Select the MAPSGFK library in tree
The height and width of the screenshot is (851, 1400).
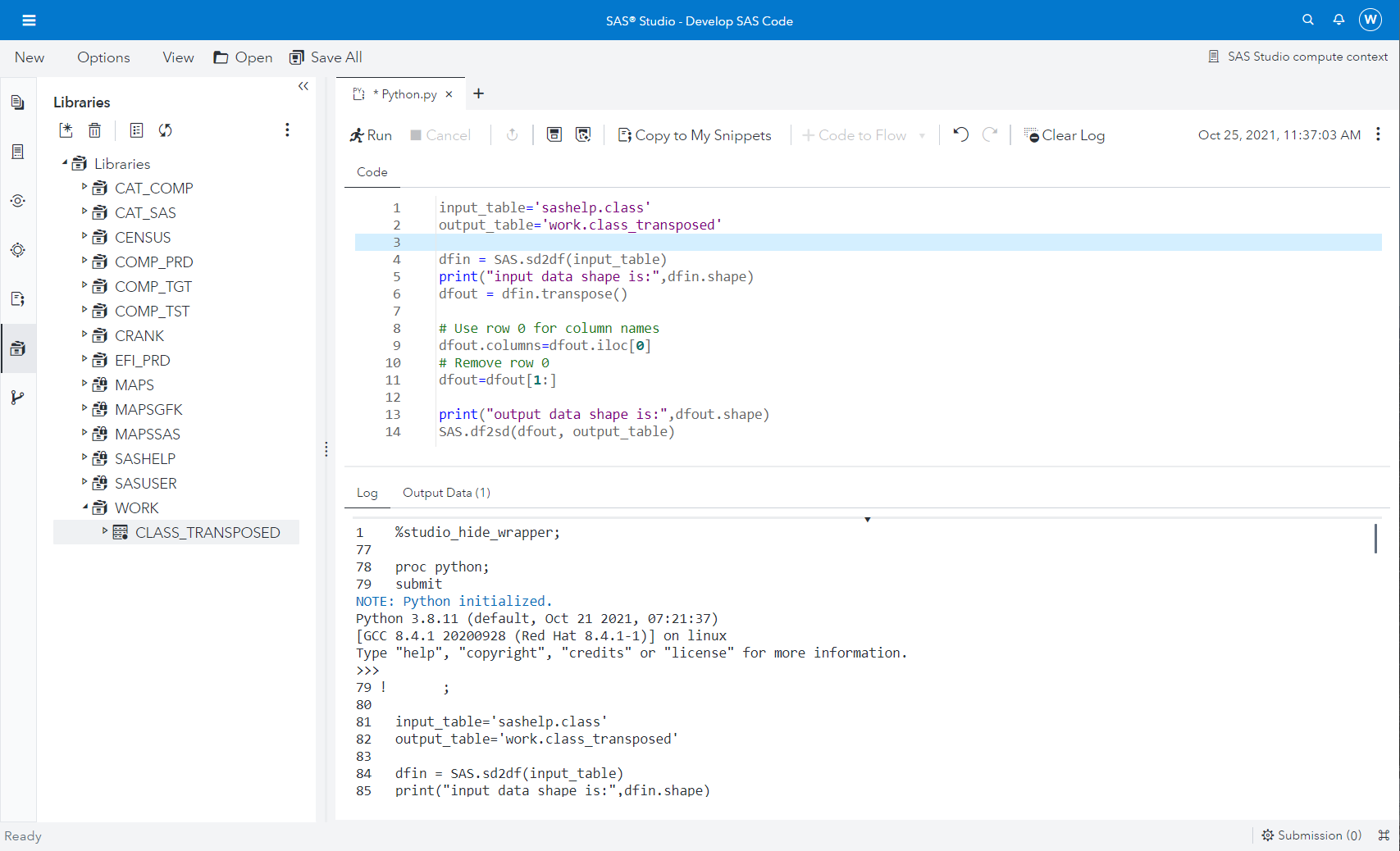click(x=148, y=409)
